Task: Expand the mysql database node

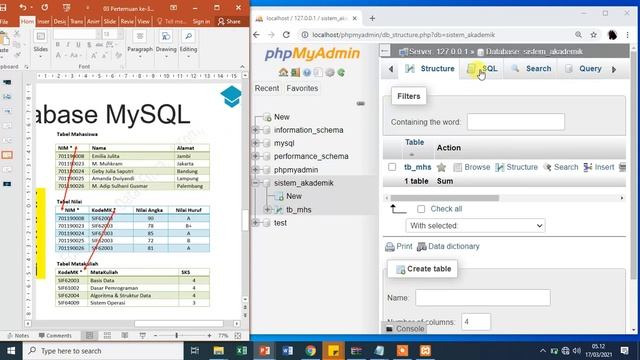Action: [x=256, y=143]
